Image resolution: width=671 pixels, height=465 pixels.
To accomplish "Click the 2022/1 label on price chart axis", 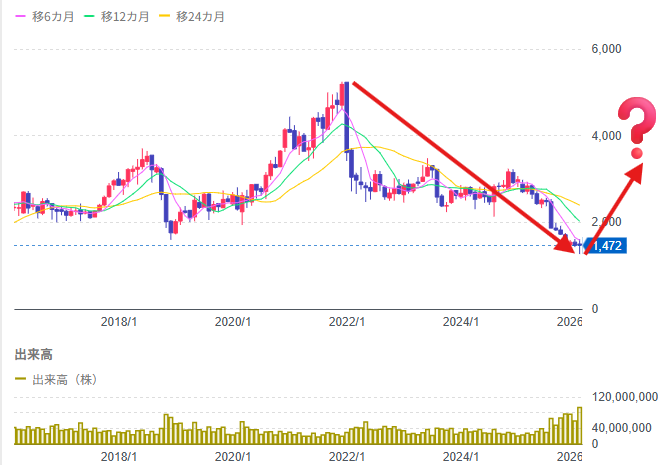I will click(346, 322).
